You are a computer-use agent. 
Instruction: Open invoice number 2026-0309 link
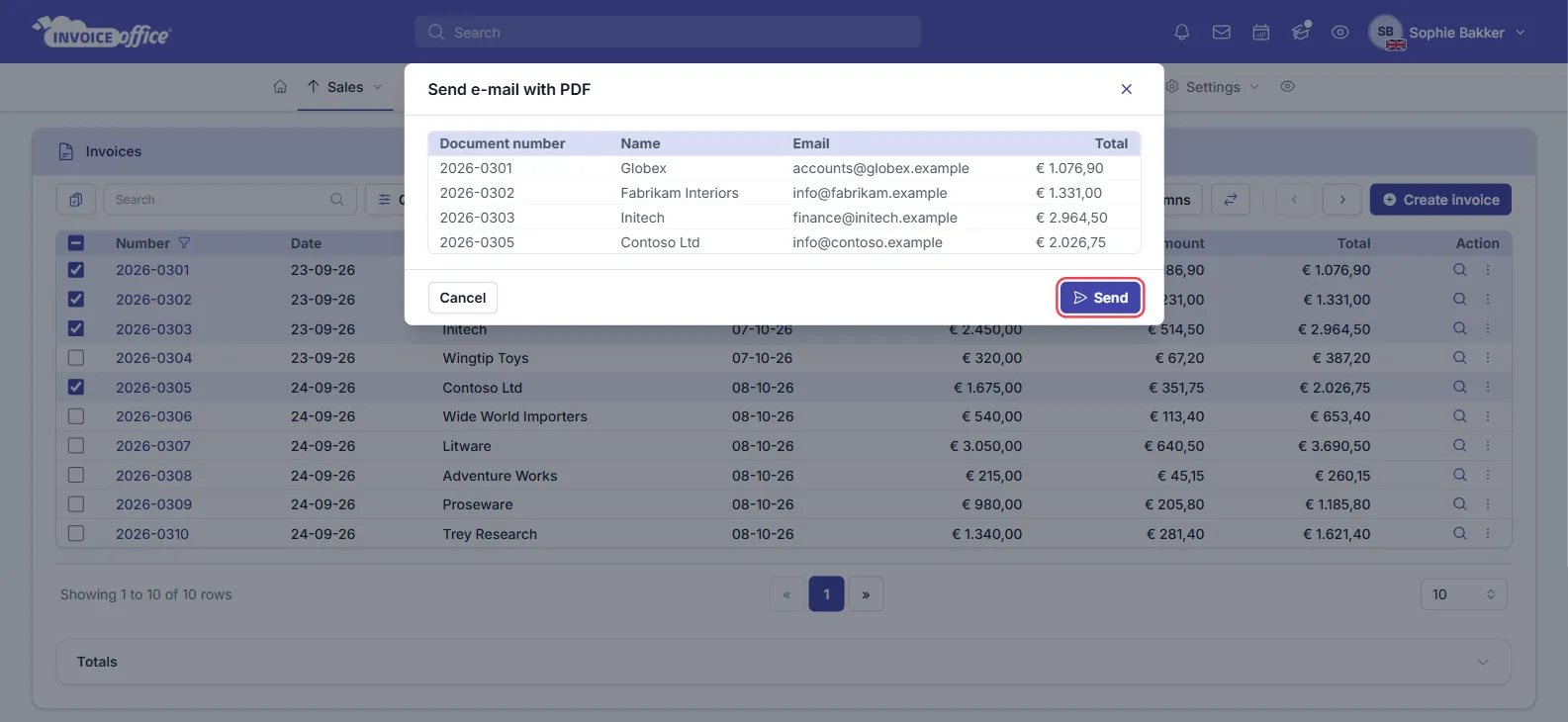point(153,504)
